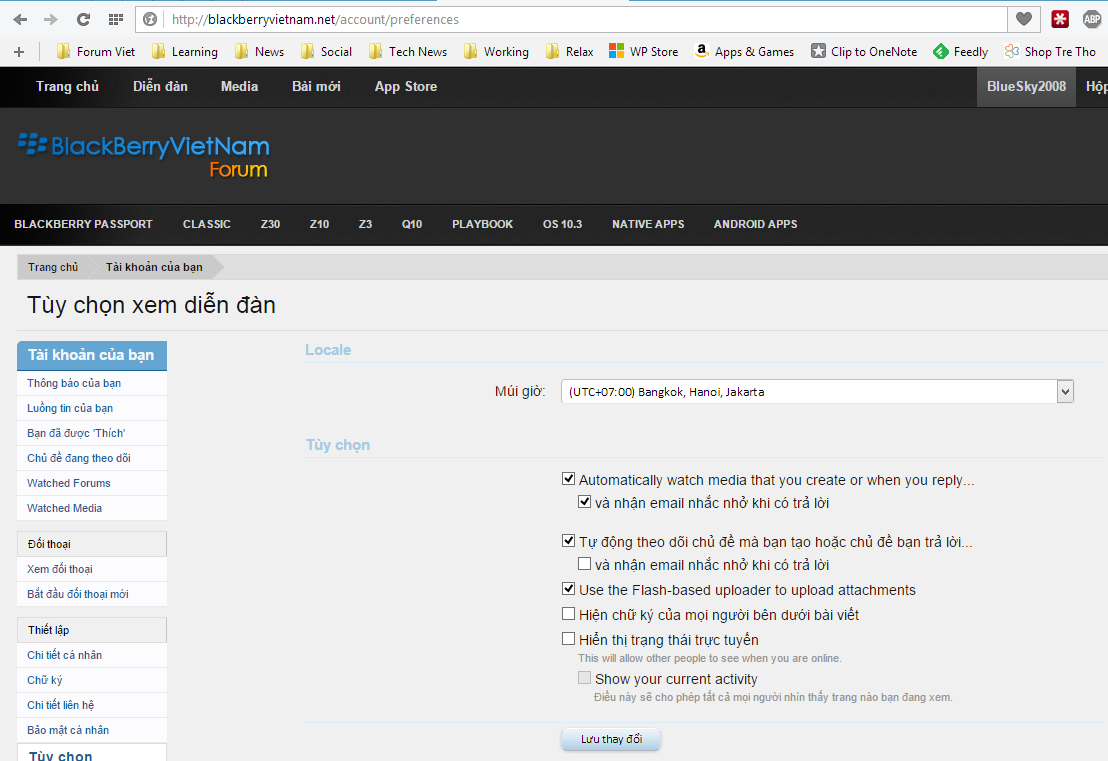This screenshot has width=1108, height=761.
Task: Open Z10 category
Action: [319, 224]
